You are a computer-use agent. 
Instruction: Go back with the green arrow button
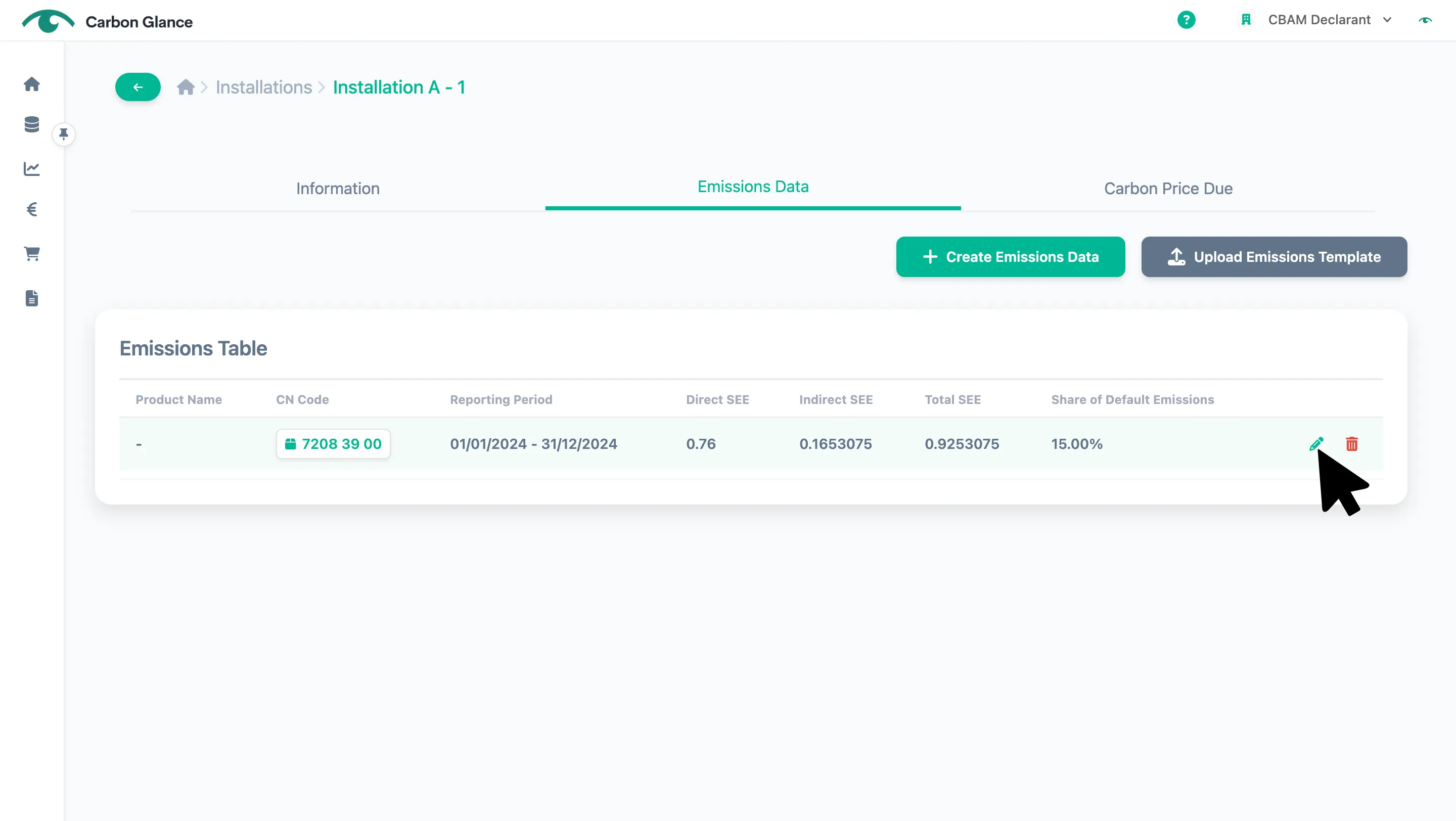138,87
